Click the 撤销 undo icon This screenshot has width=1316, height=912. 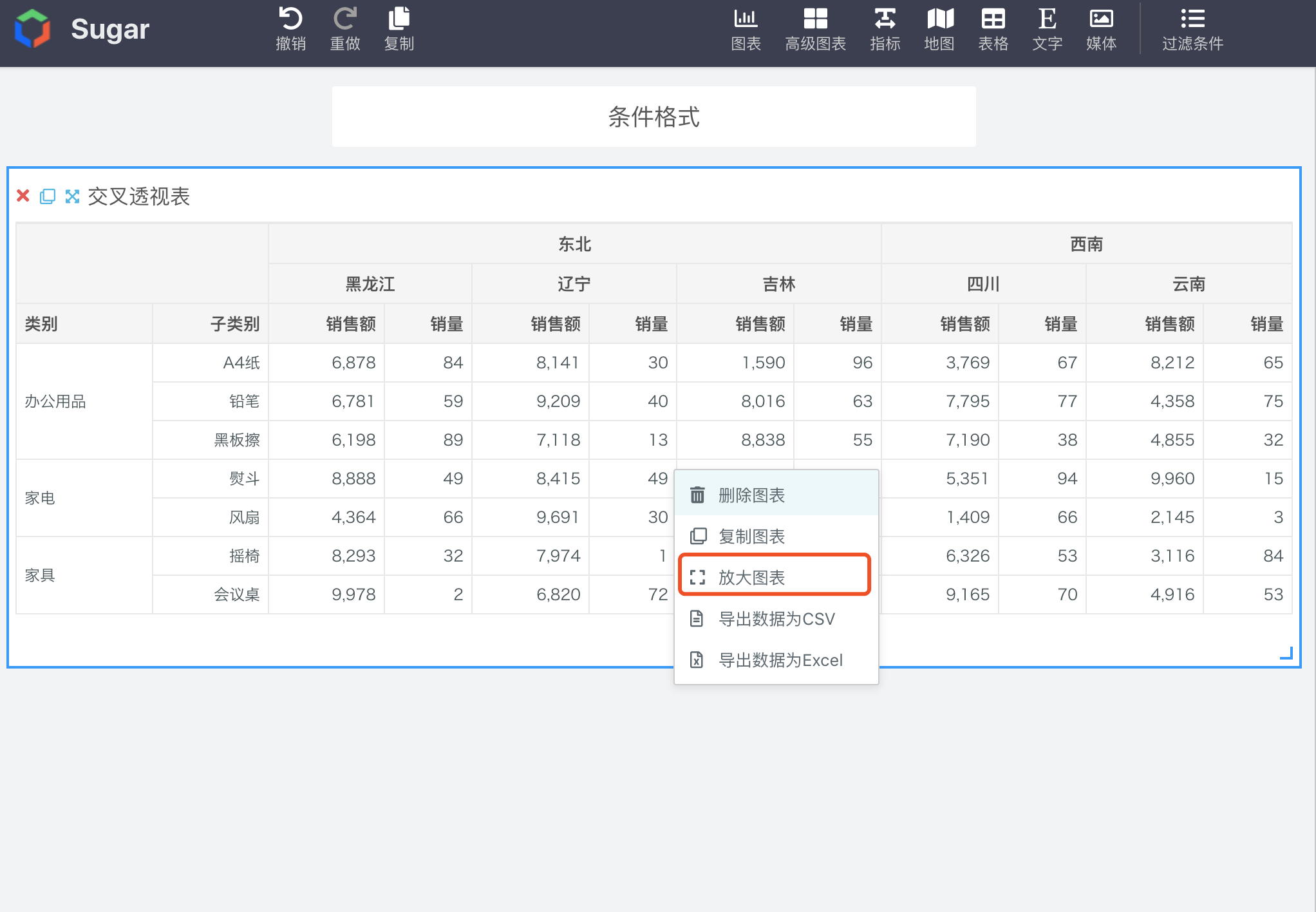(290, 19)
